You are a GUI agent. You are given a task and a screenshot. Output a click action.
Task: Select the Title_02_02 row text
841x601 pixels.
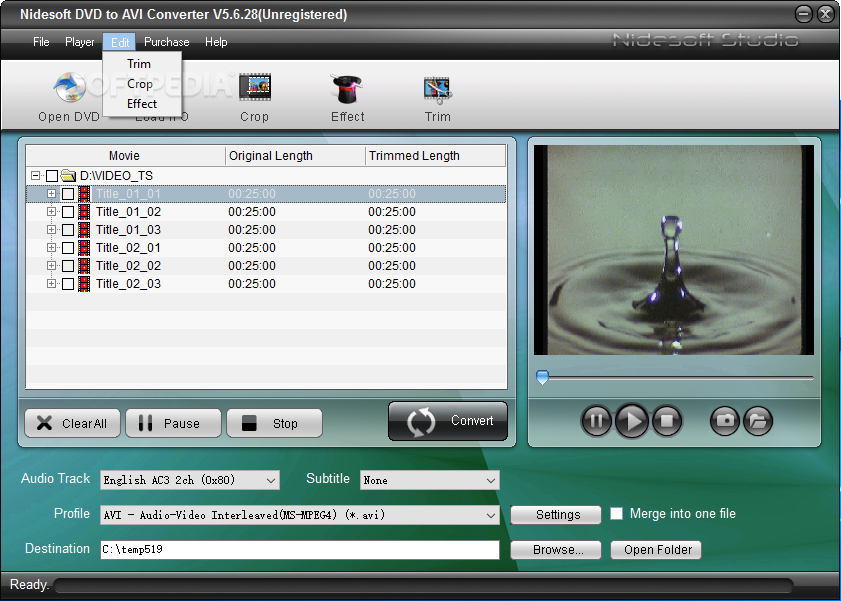click(128, 266)
